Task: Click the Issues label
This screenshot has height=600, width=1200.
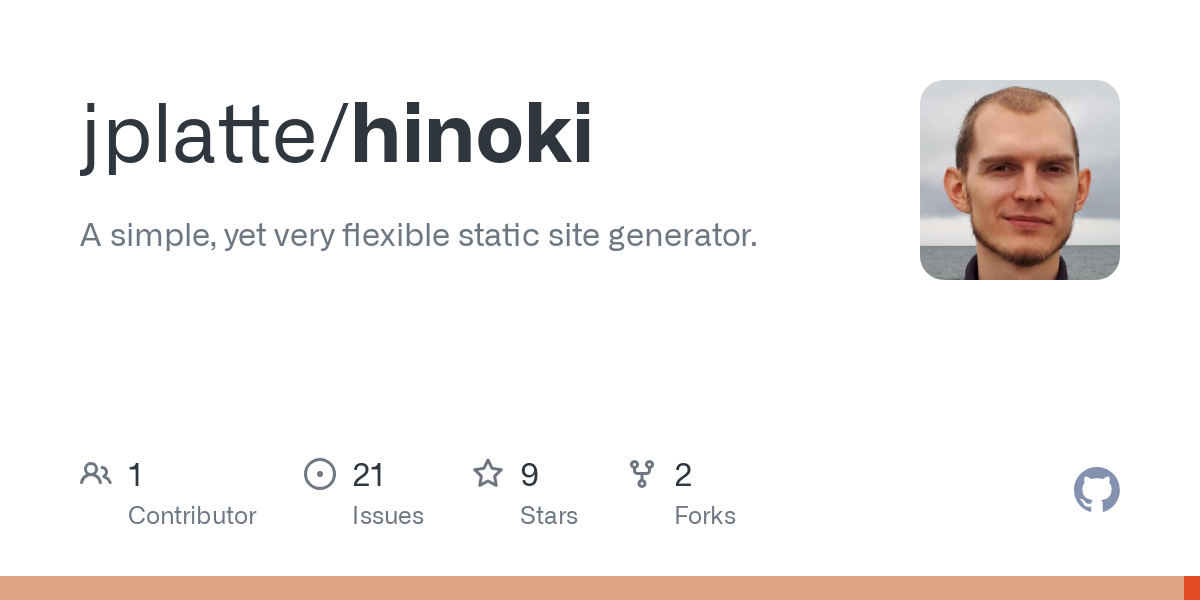Action: click(388, 516)
